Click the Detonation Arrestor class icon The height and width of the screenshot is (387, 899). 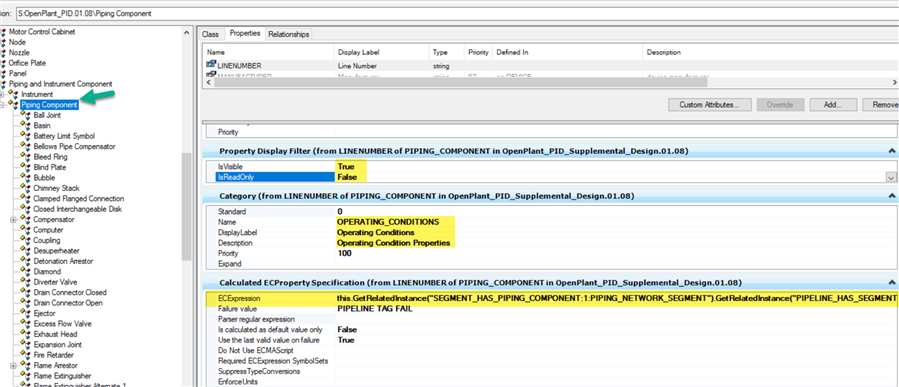[26, 261]
